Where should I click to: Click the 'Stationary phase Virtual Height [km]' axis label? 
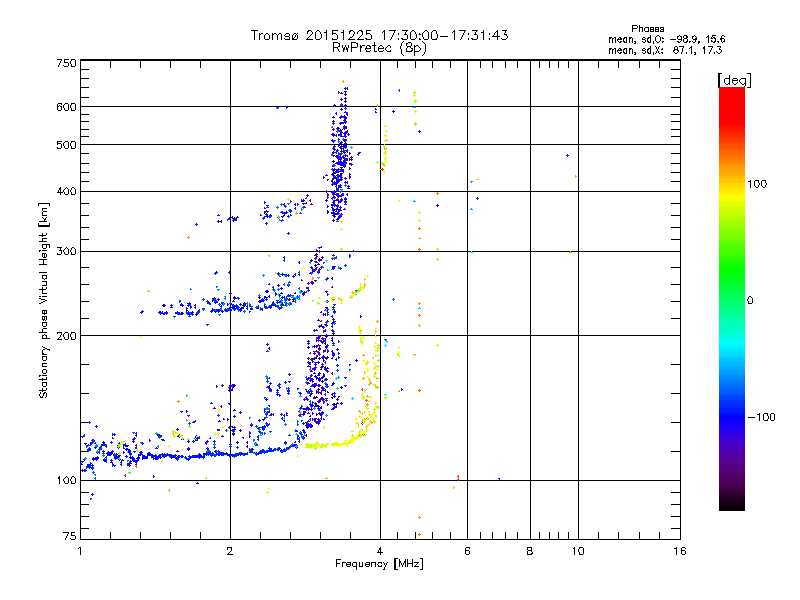click(x=43, y=301)
